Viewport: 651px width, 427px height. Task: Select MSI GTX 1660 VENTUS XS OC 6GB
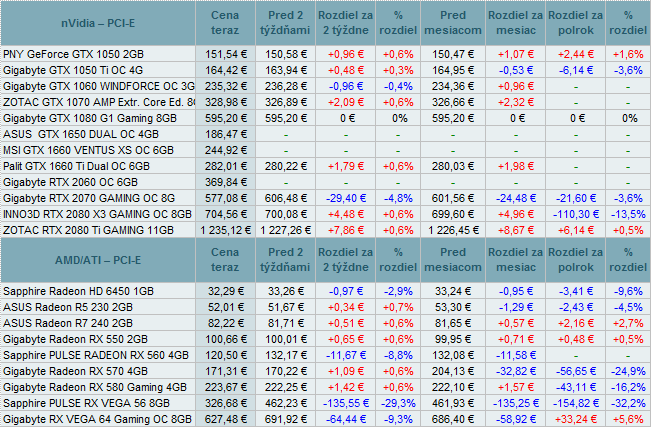(x=88, y=150)
